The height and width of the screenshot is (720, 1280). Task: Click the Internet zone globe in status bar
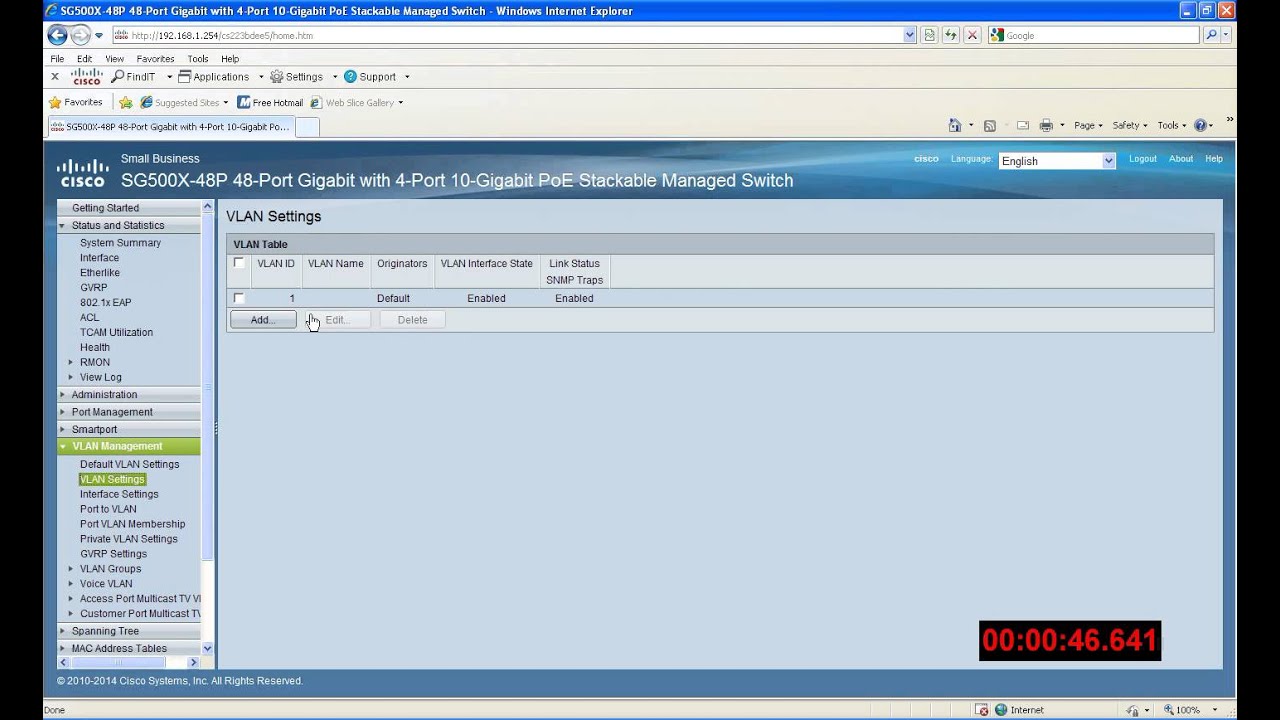coord(1002,710)
